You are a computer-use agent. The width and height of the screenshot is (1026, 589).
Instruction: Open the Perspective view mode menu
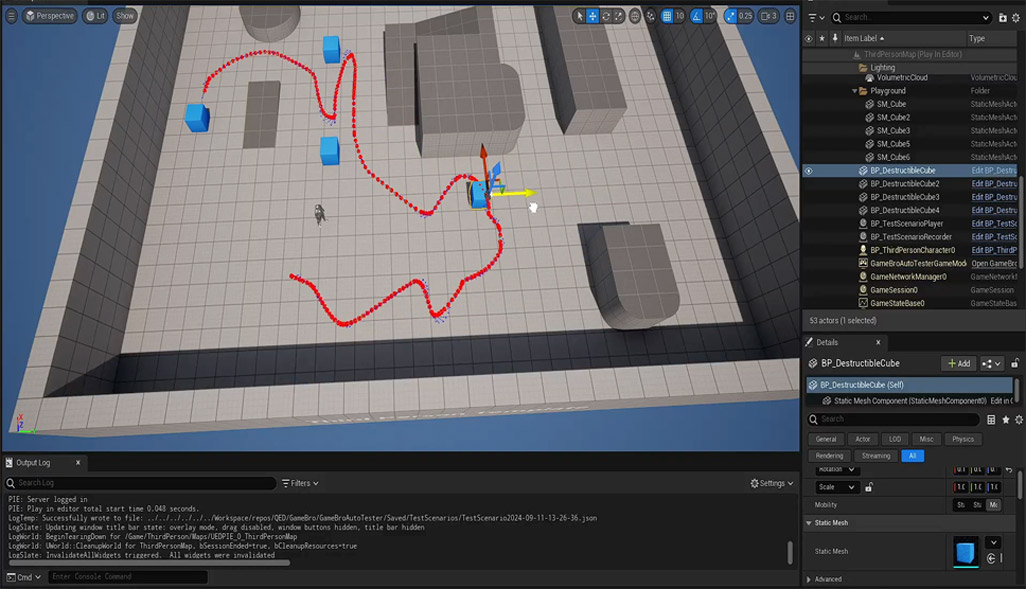point(50,16)
